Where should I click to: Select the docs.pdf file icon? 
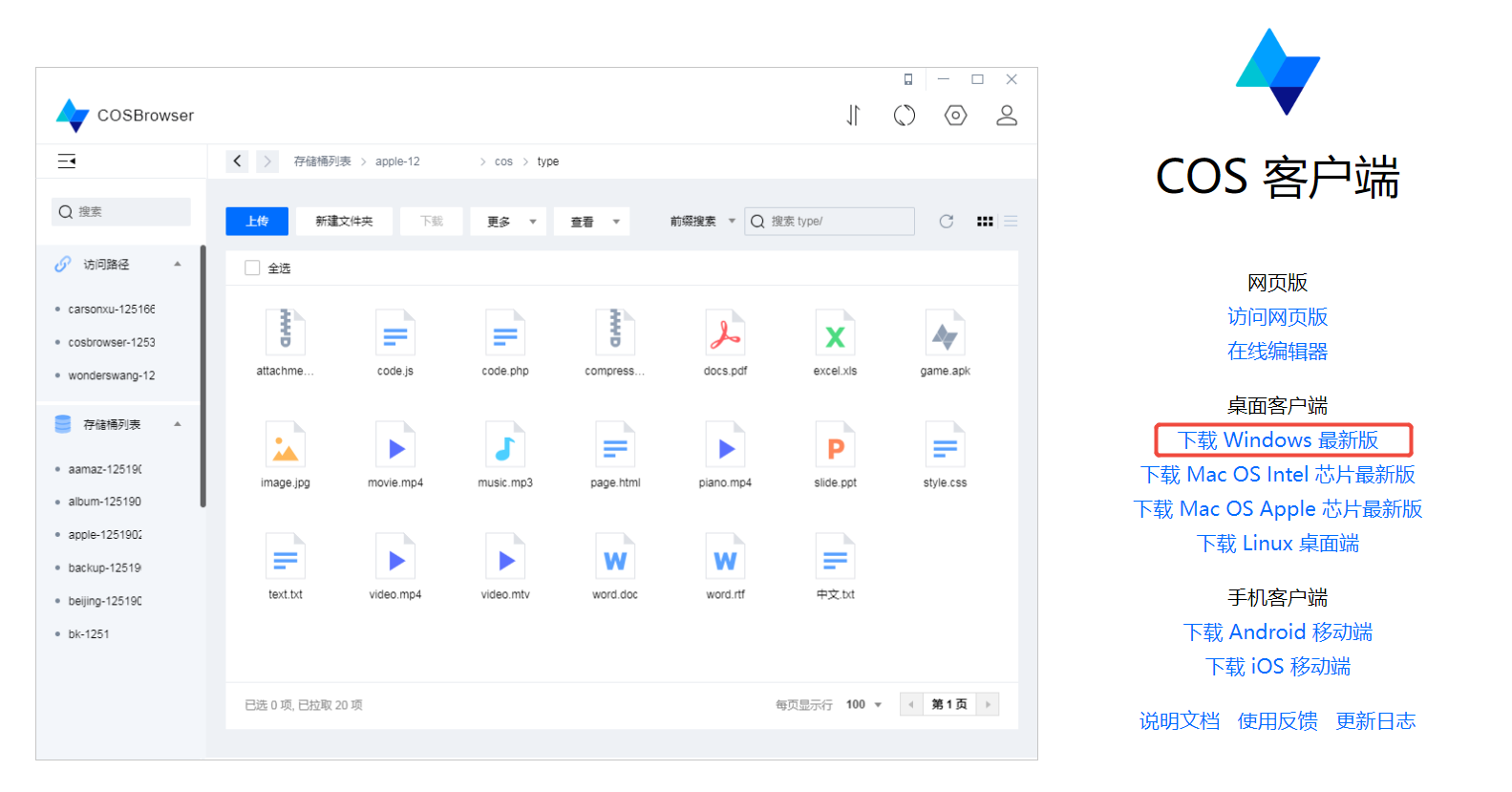725,332
